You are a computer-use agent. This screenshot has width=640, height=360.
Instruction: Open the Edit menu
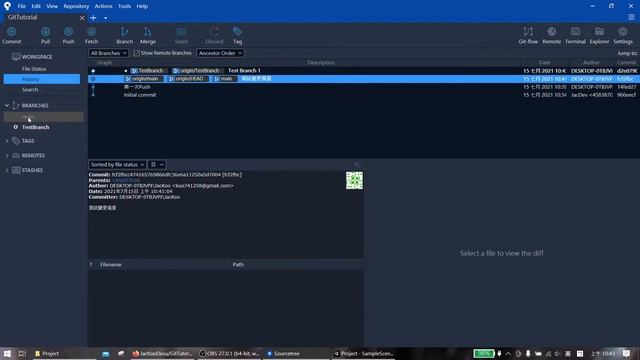pos(36,6)
